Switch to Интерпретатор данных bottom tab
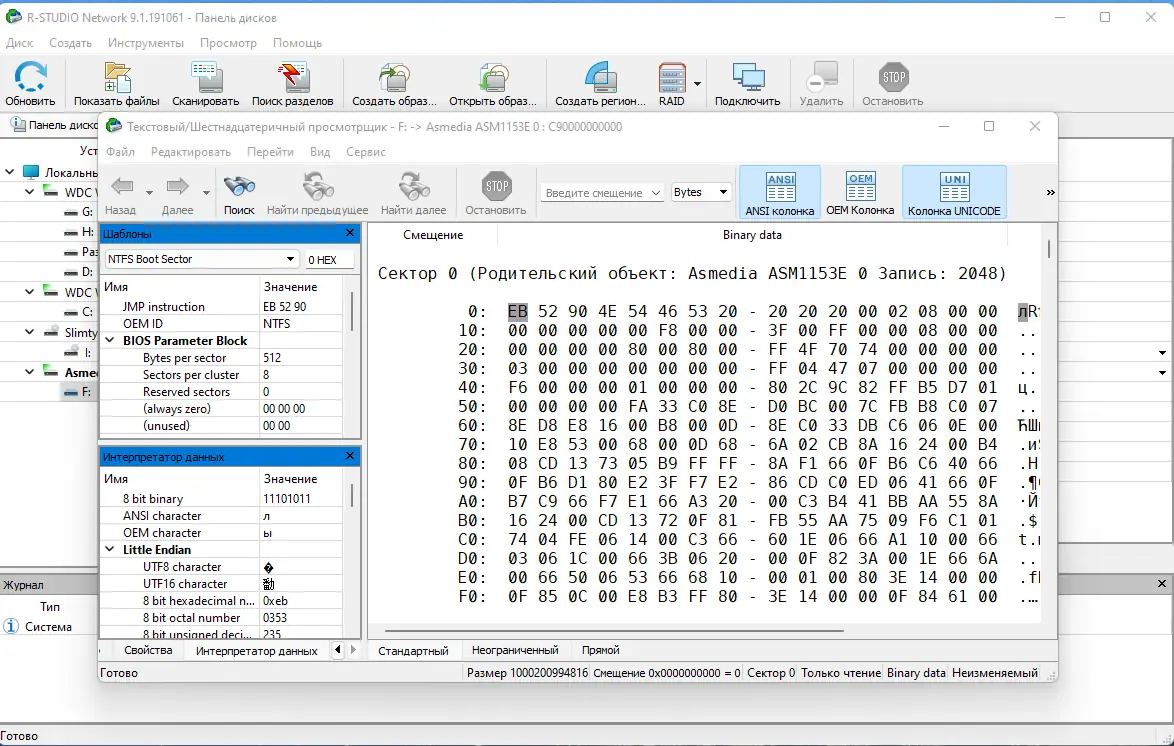The height and width of the screenshot is (746, 1174). [x=257, y=650]
